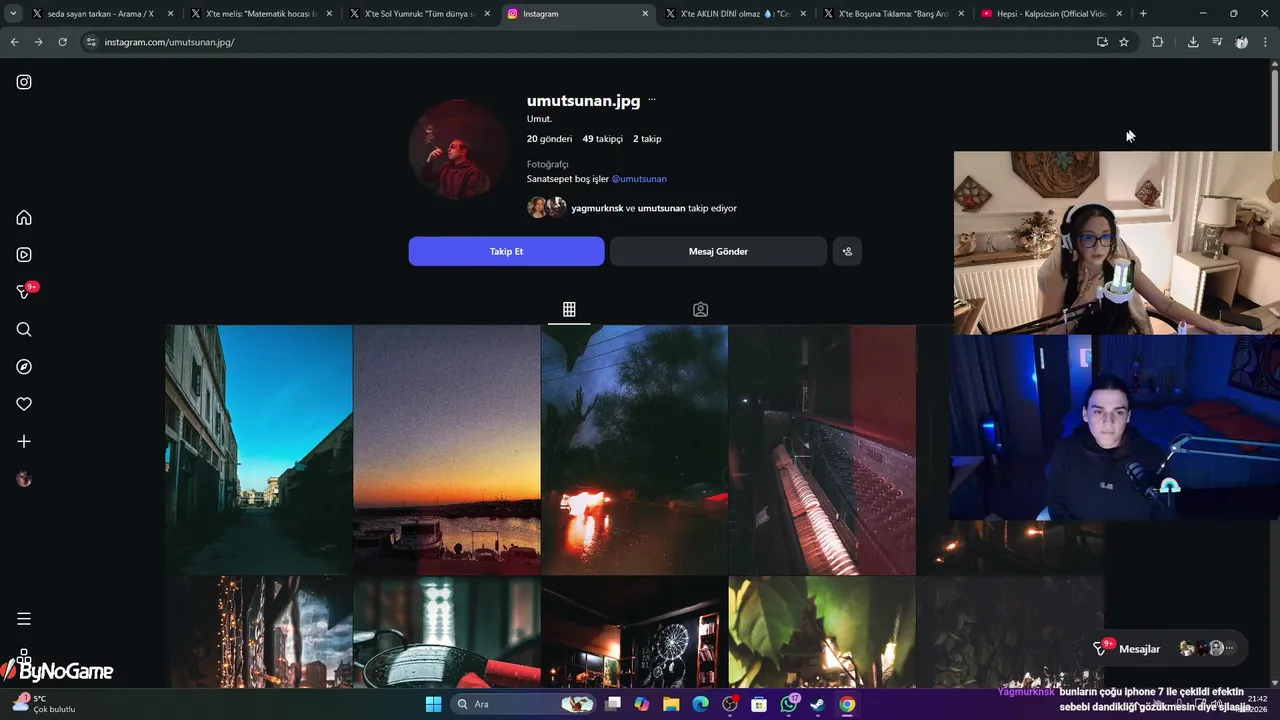Open notifications heart icon
Screen dimensions: 1280x720
coord(24,404)
